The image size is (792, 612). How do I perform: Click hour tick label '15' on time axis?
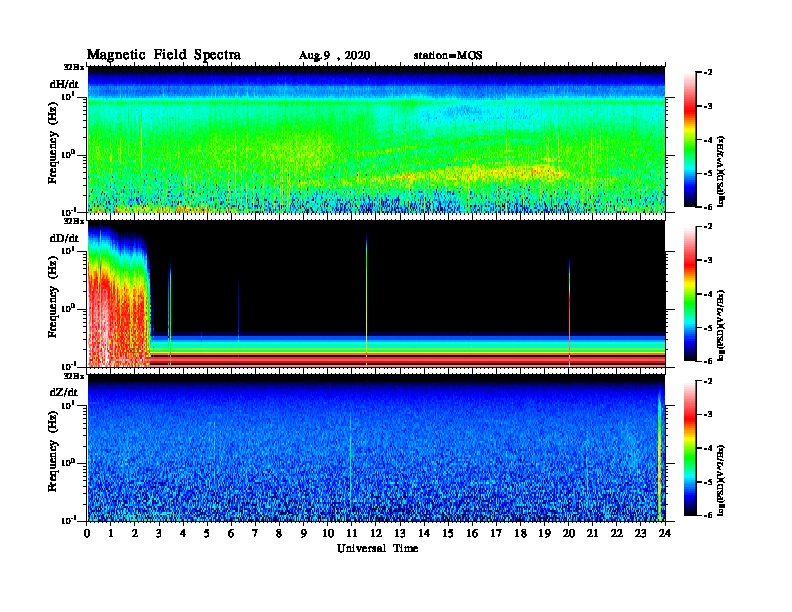[x=448, y=533]
